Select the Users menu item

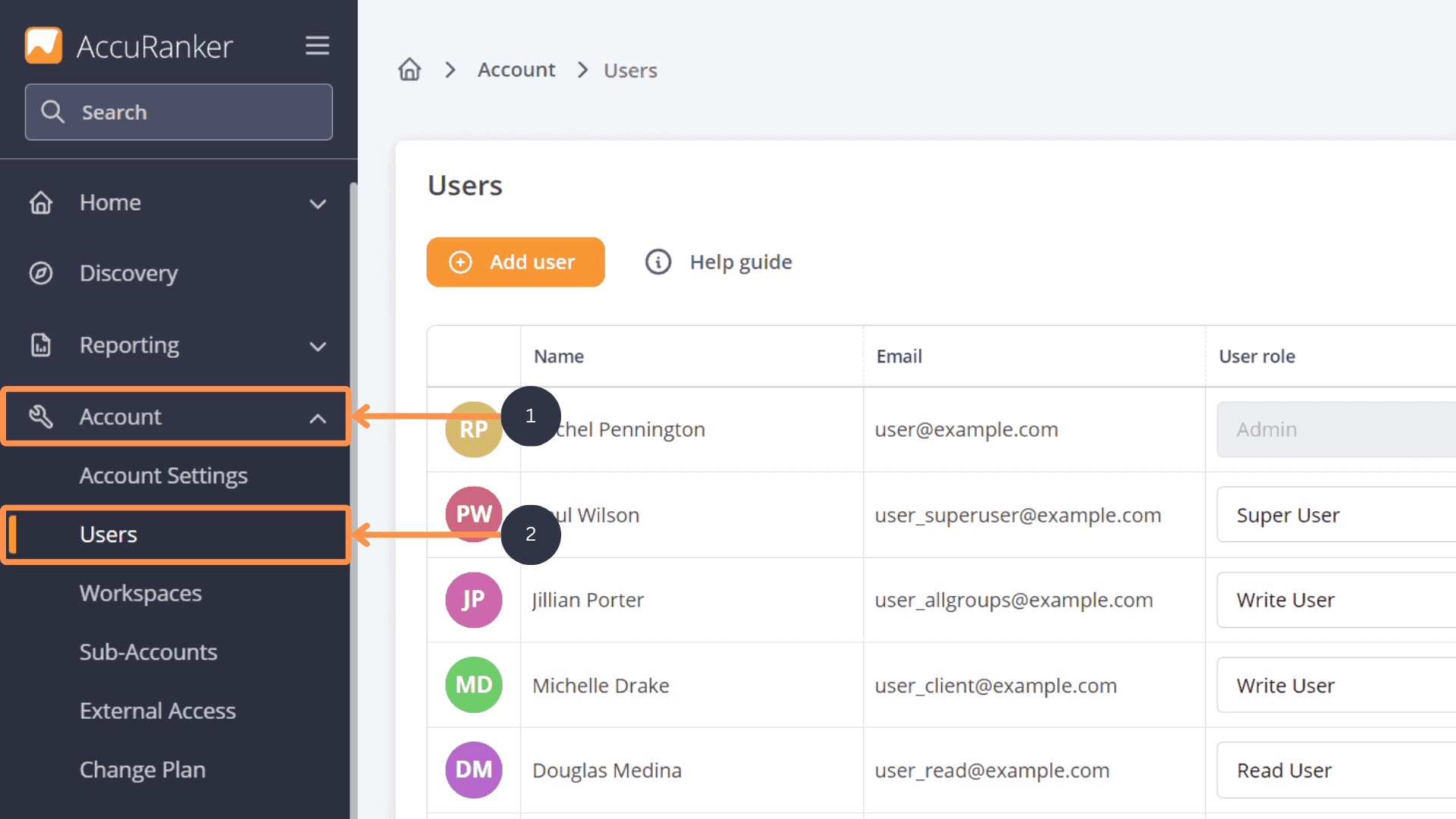pyautogui.click(x=109, y=533)
